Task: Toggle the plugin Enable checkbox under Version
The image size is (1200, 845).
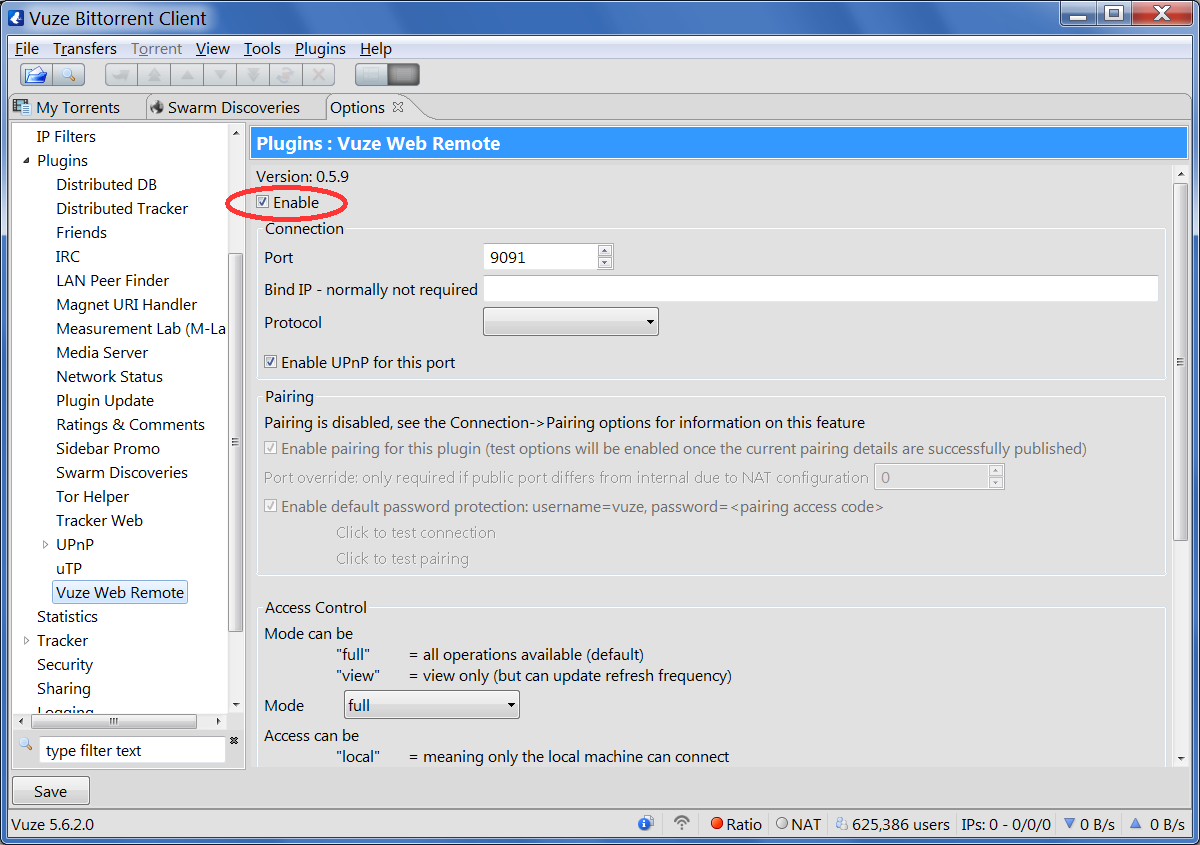Action: pyautogui.click(x=263, y=202)
